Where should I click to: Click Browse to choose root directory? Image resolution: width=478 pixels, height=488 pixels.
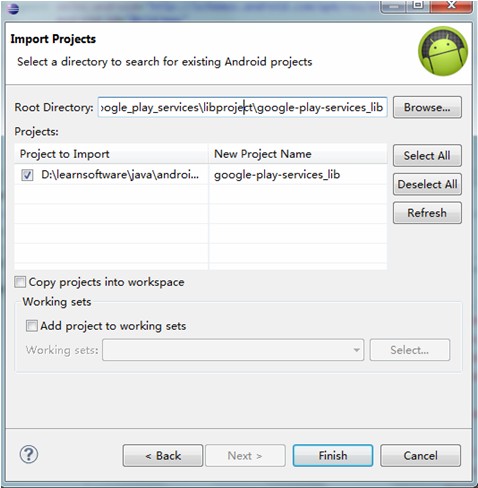click(427, 107)
